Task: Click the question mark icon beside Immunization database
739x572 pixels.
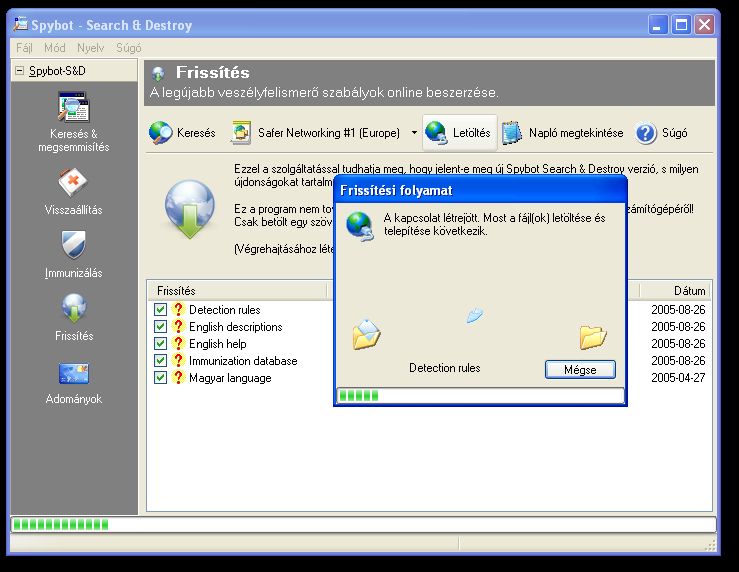Action: [x=178, y=360]
